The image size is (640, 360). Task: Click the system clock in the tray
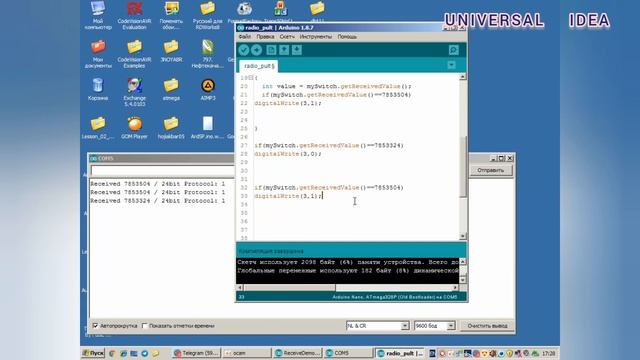(x=549, y=353)
